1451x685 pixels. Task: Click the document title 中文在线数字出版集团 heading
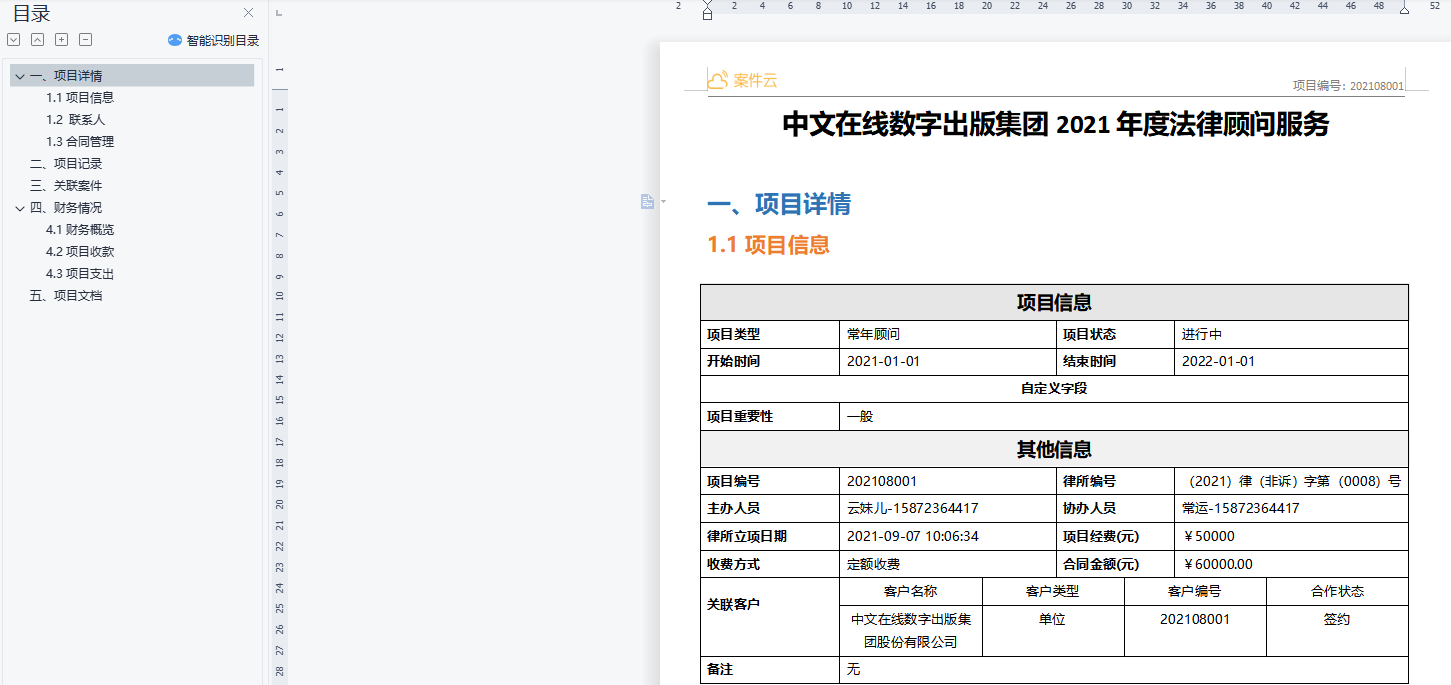(1055, 125)
